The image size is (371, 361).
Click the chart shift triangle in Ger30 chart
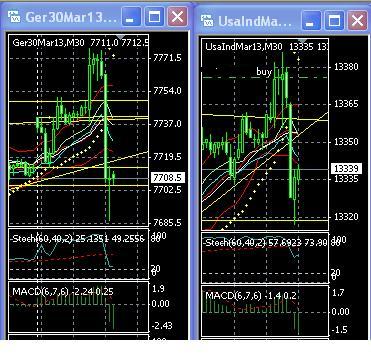click(x=121, y=36)
